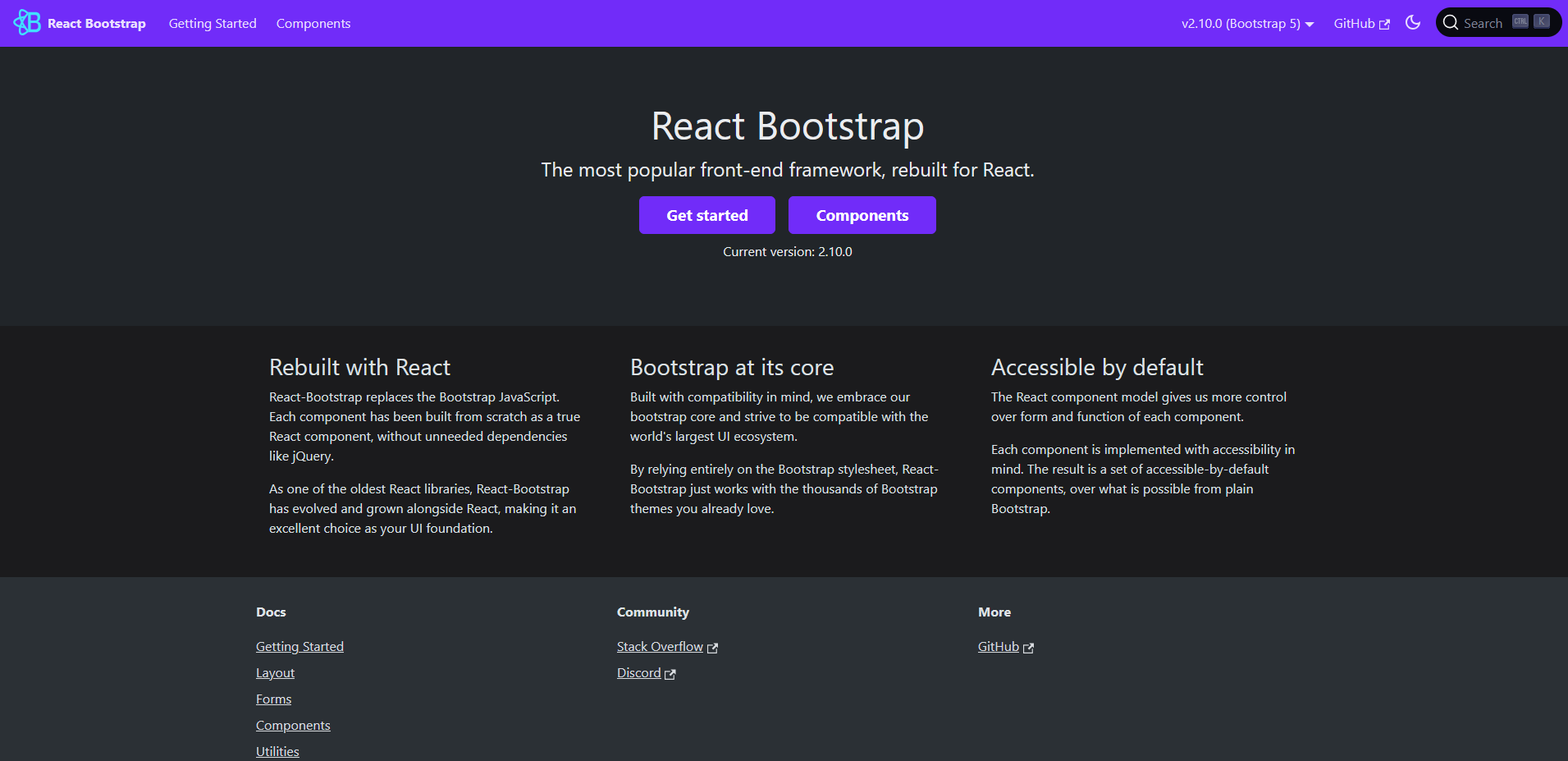Click the CTRL key badge in search

tap(1520, 22)
